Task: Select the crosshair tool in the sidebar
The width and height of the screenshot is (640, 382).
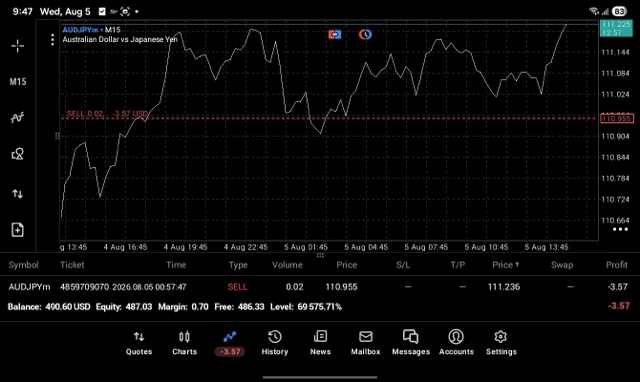Action: [18, 46]
